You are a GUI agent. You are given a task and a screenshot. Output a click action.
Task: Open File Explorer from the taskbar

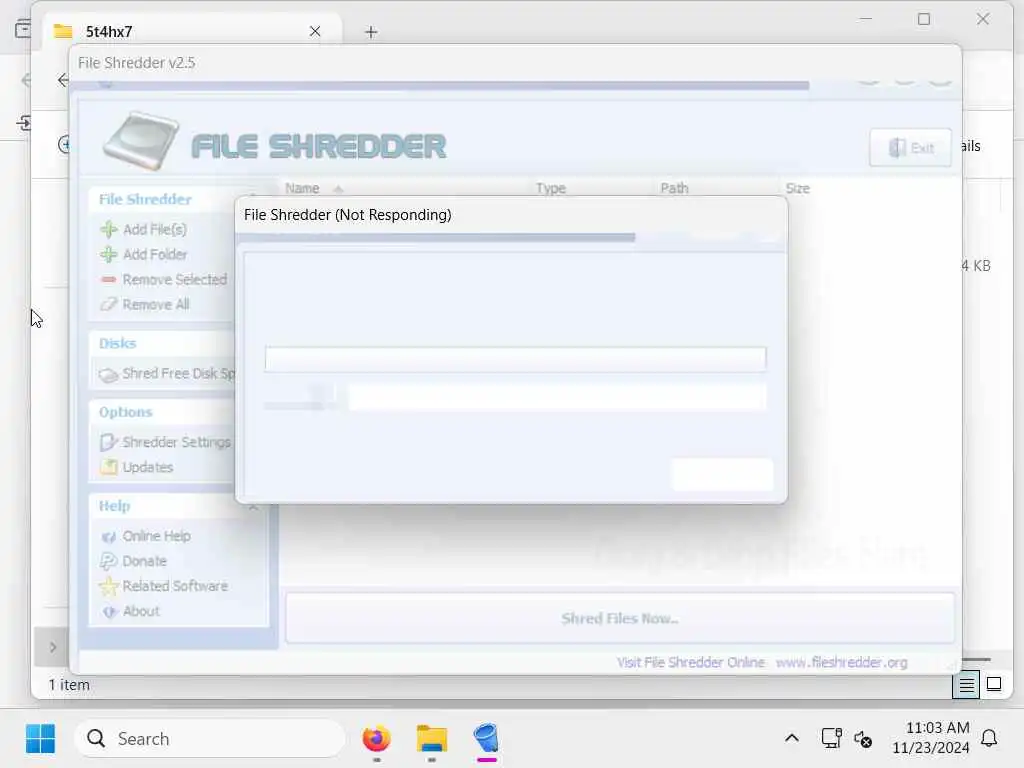(x=432, y=739)
